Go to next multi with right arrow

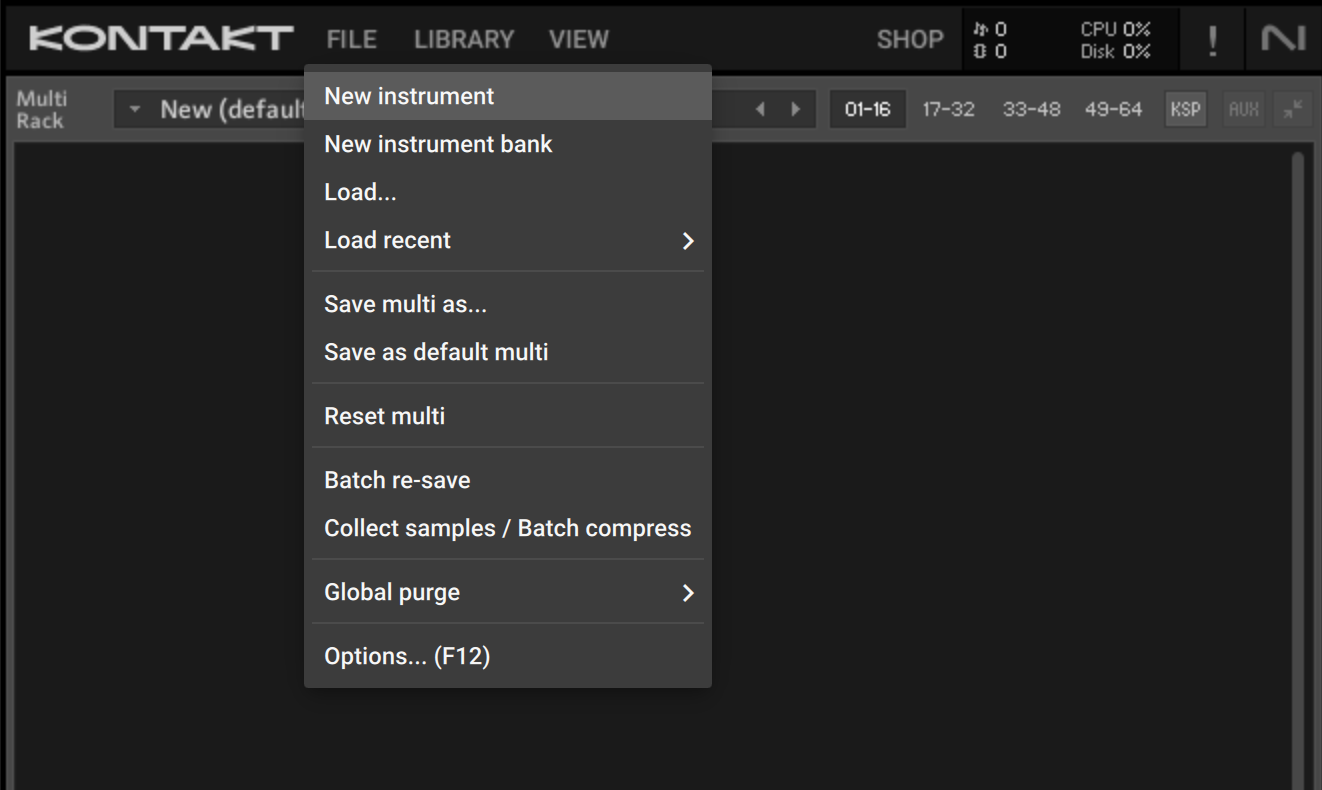coord(796,109)
